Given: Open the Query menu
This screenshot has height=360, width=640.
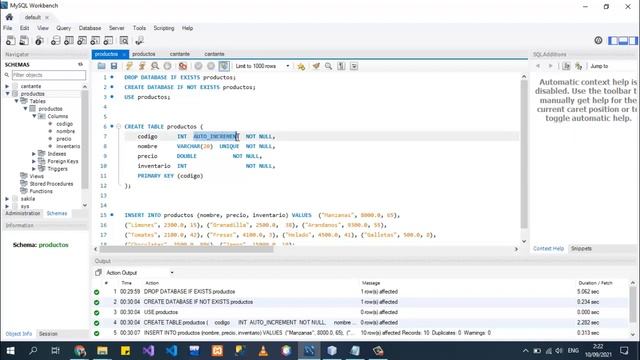Looking at the screenshot, I should [x=63, y=28].
